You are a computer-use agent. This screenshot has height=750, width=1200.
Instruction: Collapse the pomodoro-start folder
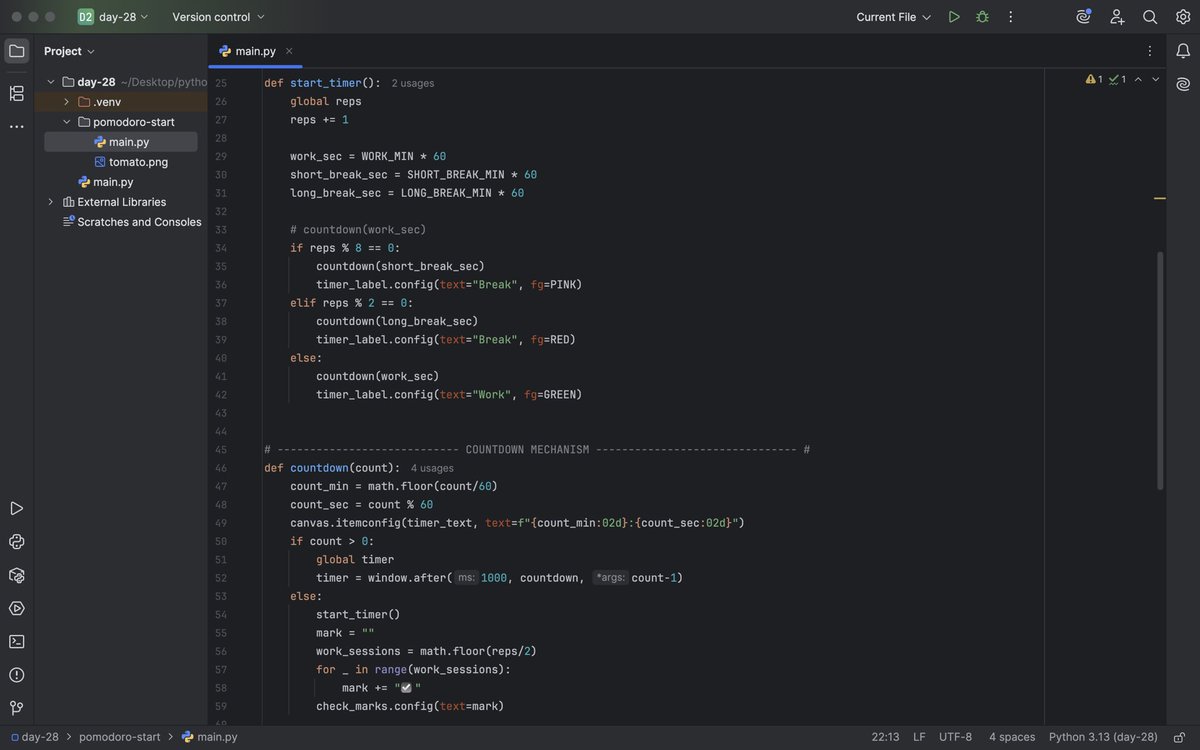click(x=66, y=122)
